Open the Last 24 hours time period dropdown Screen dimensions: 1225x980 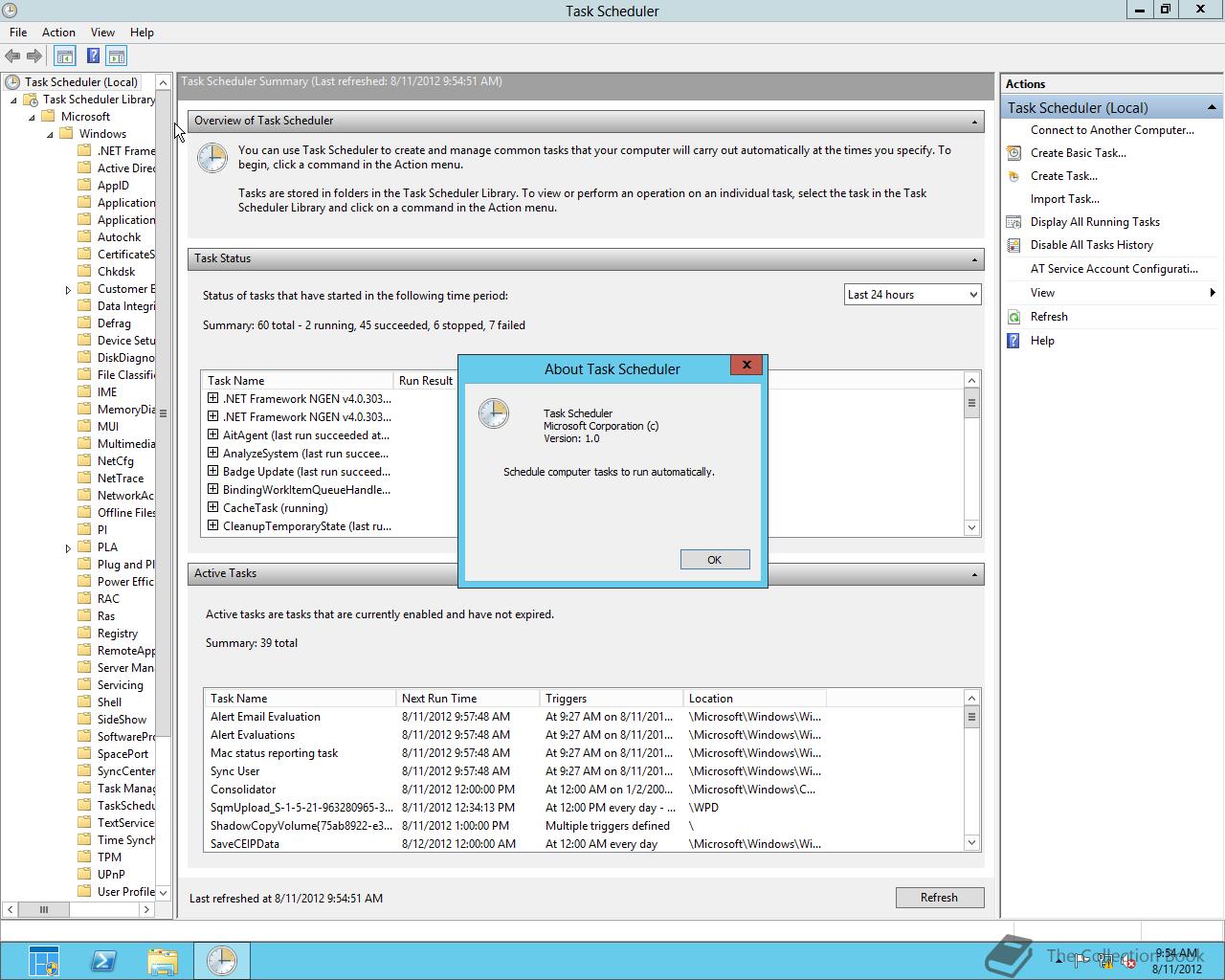click(x=912, y=295)
